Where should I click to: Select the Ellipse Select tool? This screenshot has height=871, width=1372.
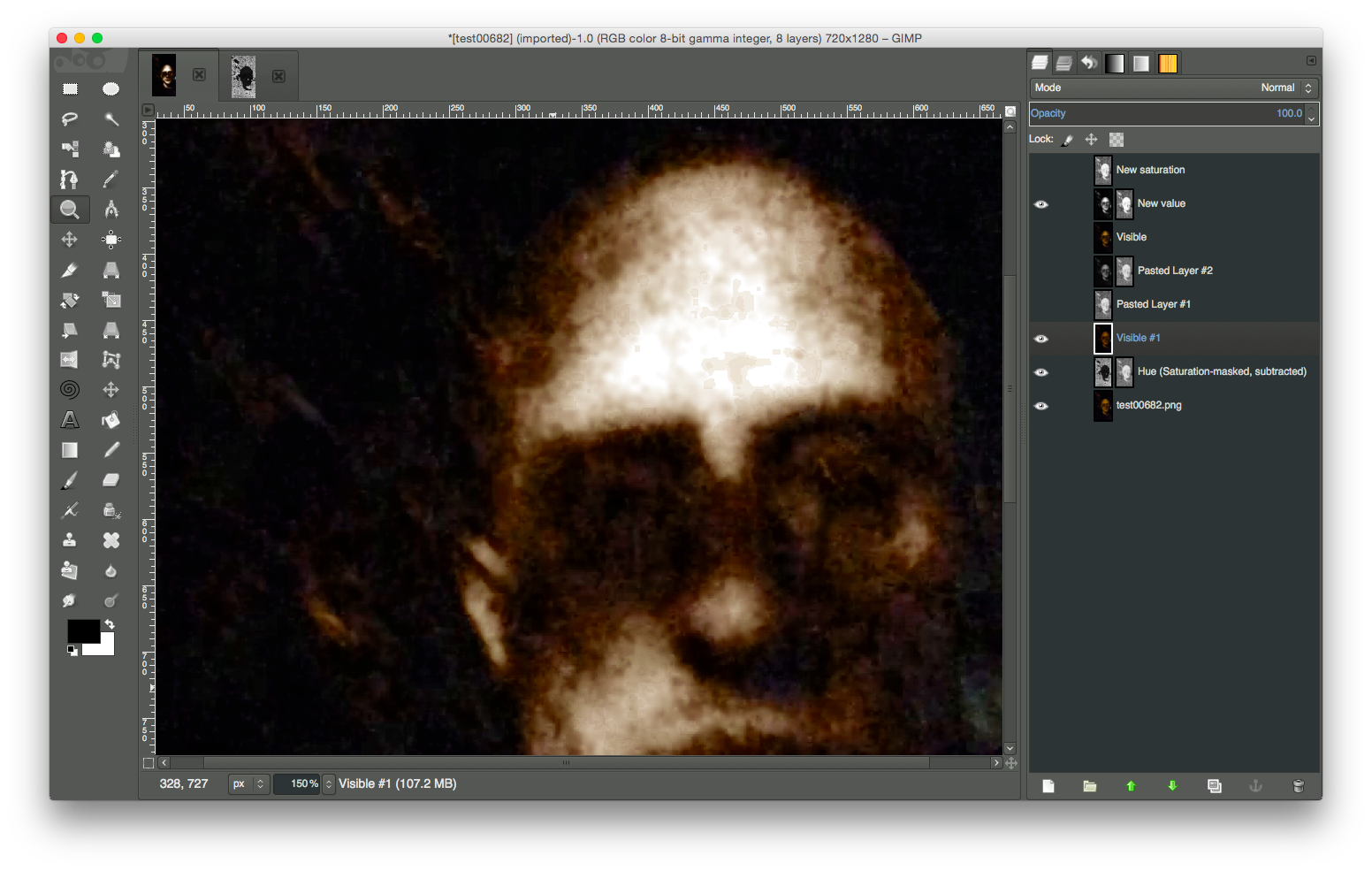tap(111, 88)
